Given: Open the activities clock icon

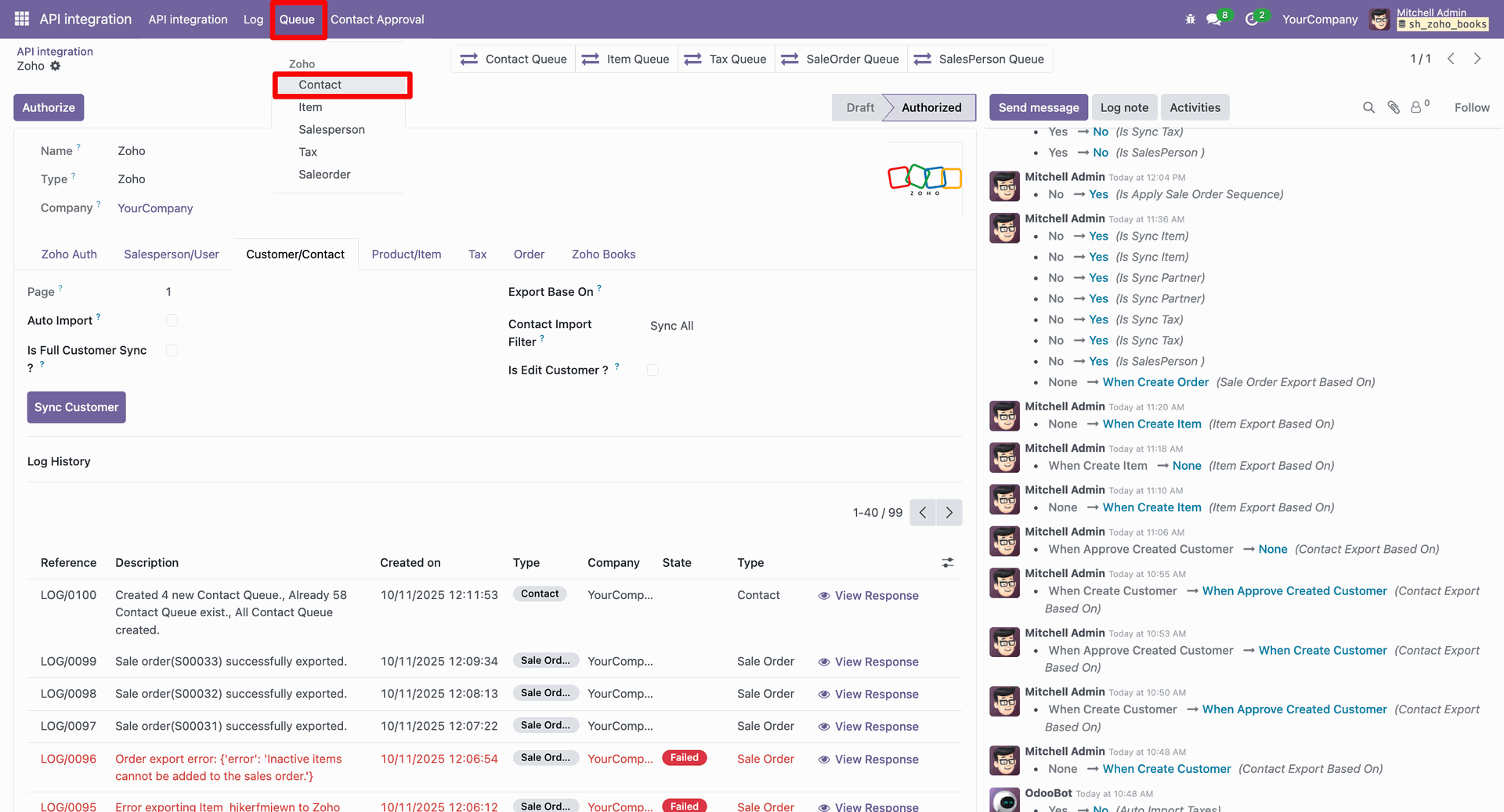Looking at the screenshot, I should coord(1252,19).
